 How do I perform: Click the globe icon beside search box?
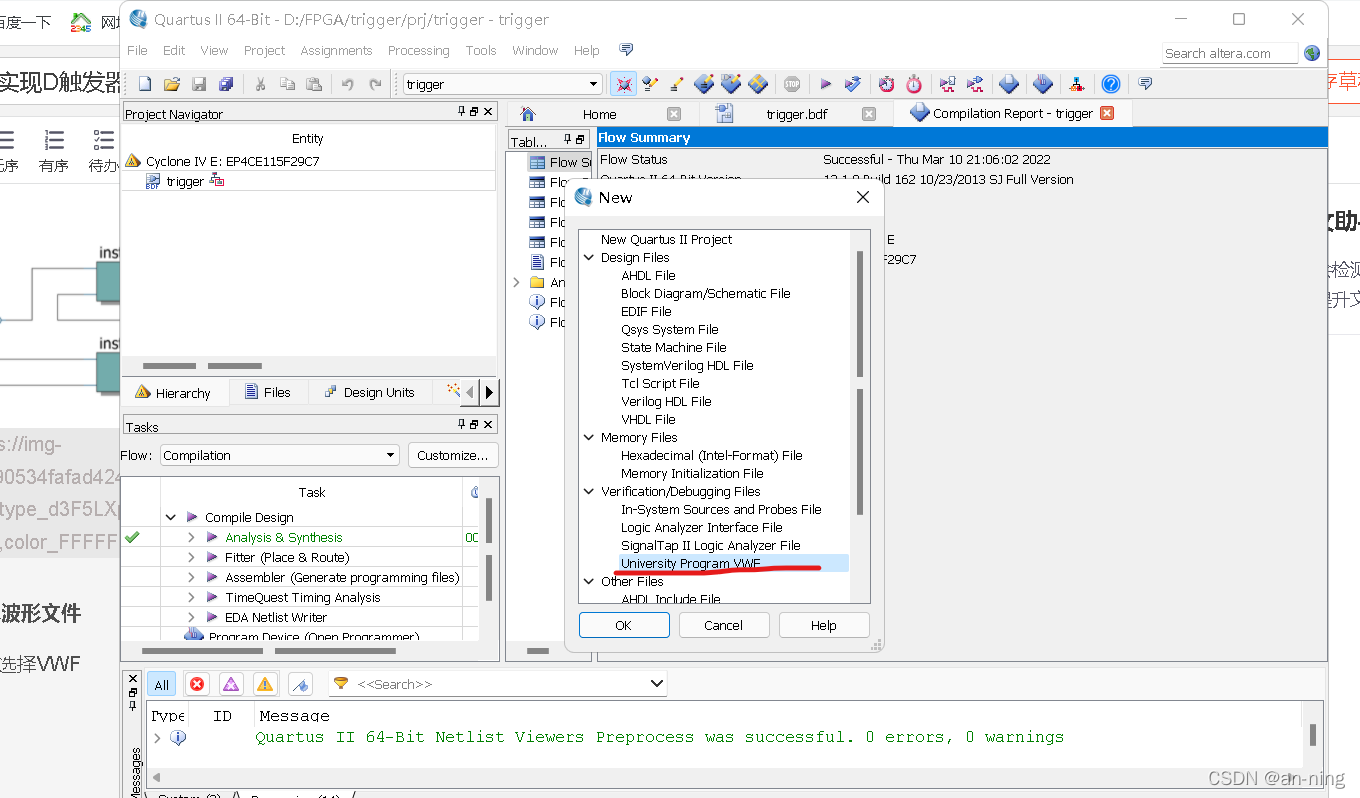pos(1312,53)
